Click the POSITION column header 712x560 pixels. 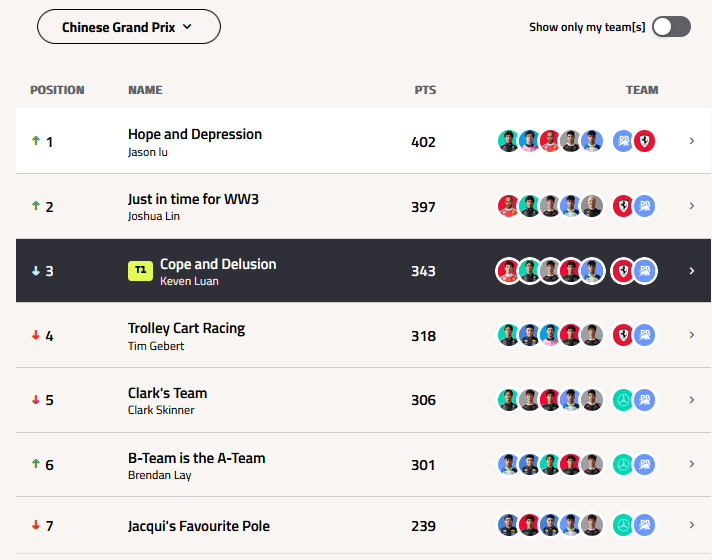tap(57, 90)
